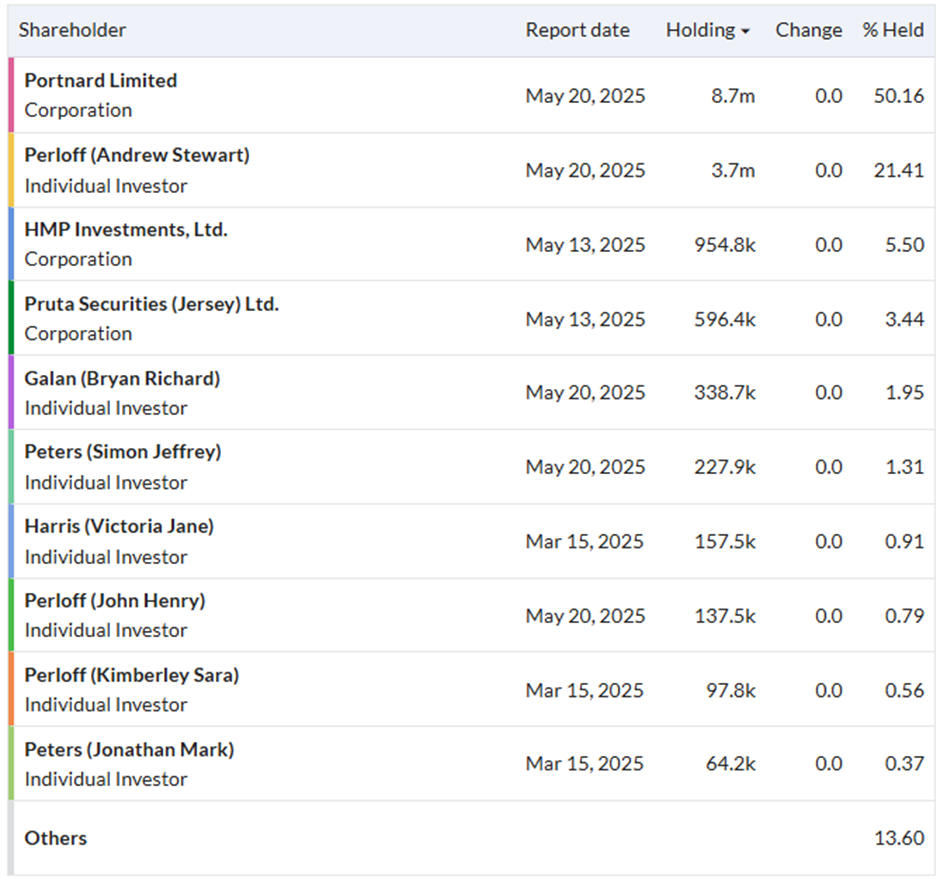Open Portnard Limited shareholder entry
Image resolution: width=940 pixels, height=880 pixels.
coord(101,80)
